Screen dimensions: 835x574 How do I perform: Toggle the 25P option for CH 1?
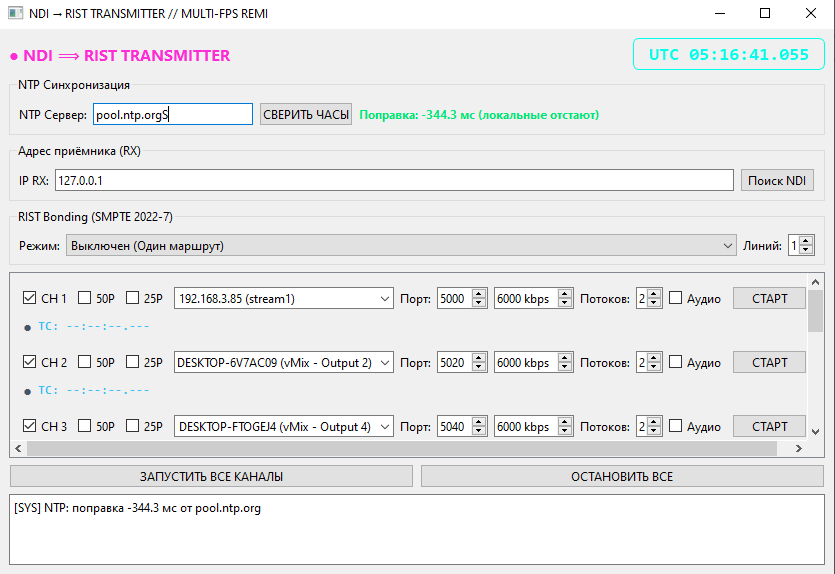[132, 298]
